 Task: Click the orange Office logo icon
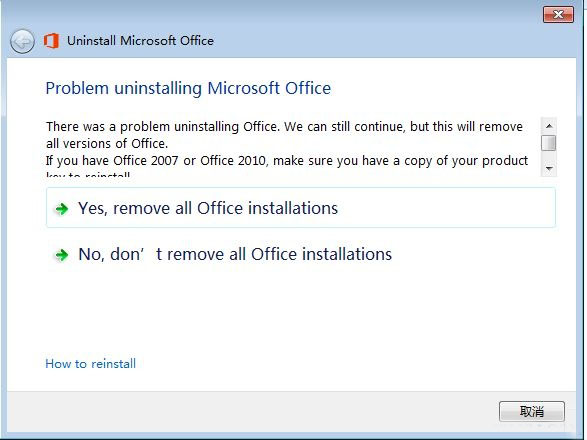(51, 40)
